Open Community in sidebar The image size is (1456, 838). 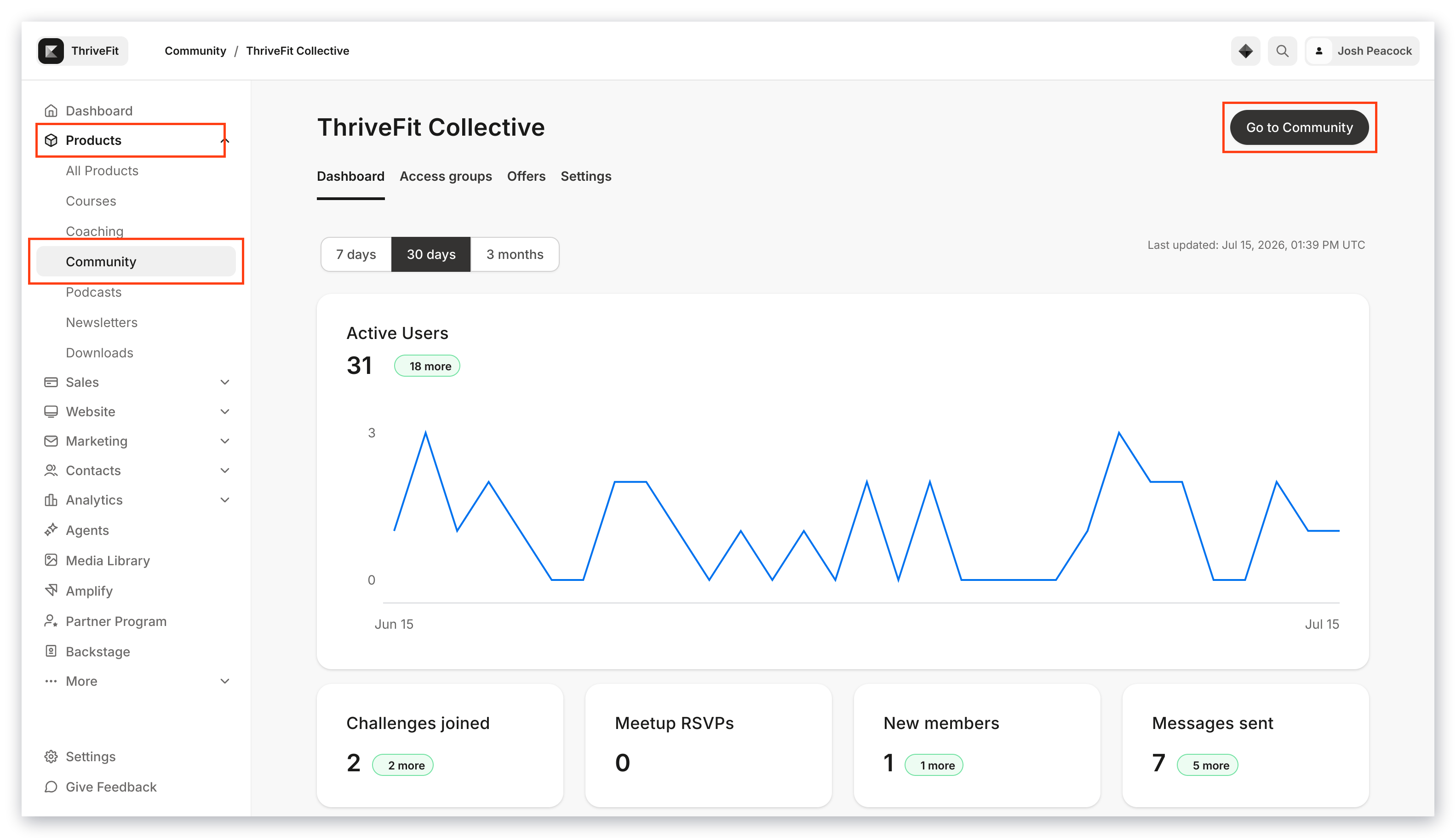136,262
